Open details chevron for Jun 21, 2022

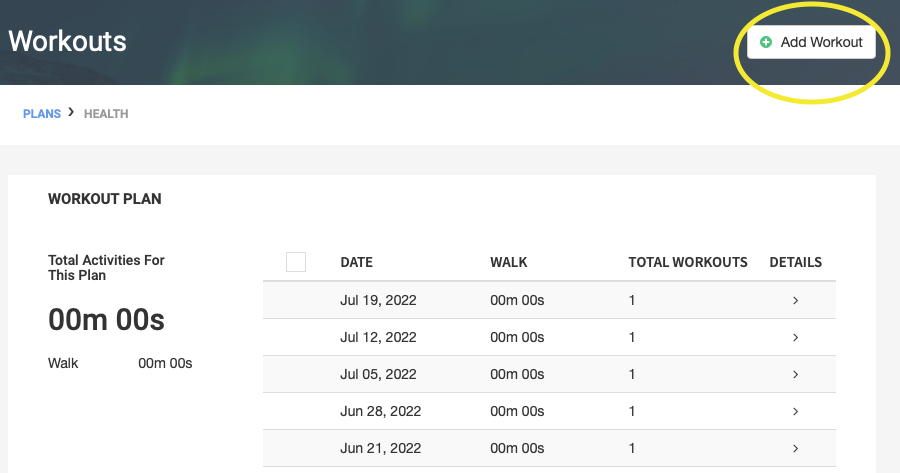click(x=796, y=448)
